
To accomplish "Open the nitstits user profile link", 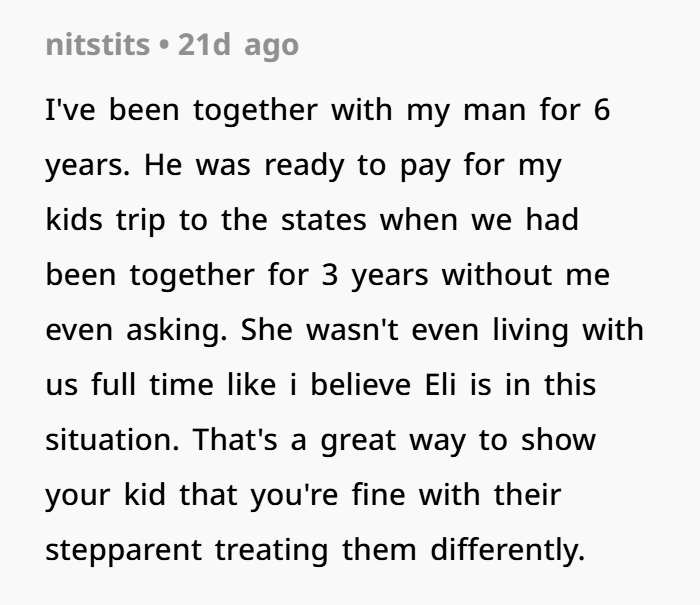I will (97, 45).
